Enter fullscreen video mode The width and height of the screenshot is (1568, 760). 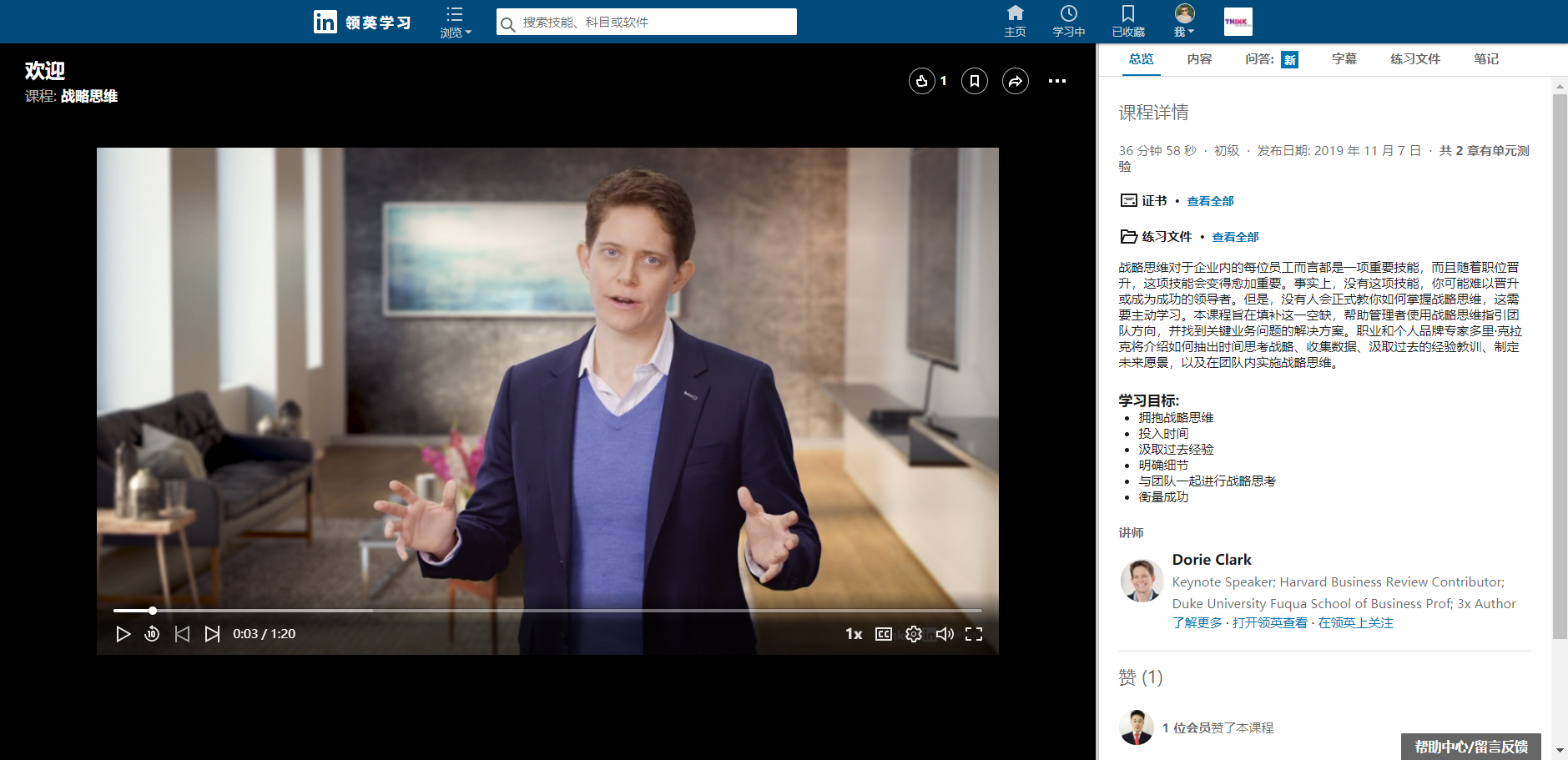(974, 634)
